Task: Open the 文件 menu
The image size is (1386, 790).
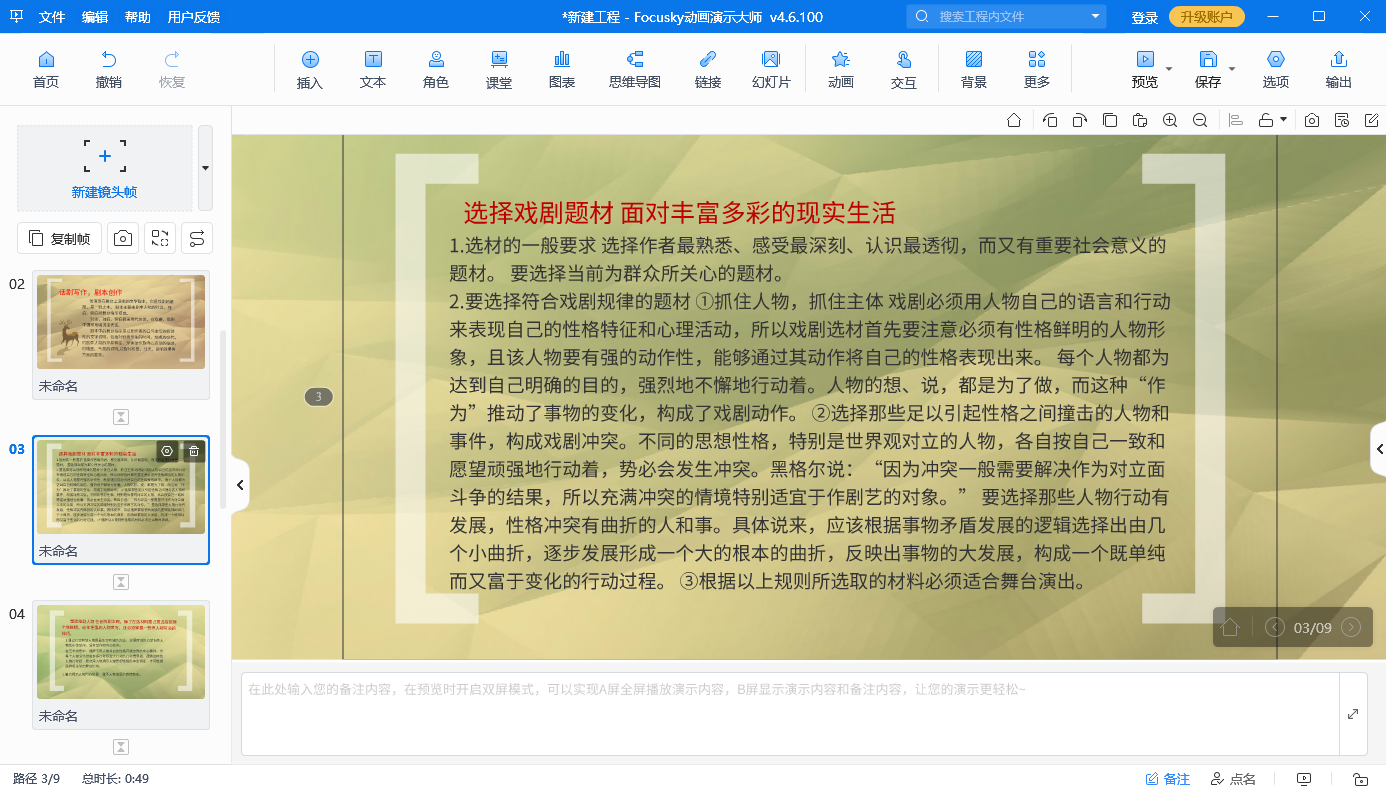Action: pos(52,17)
